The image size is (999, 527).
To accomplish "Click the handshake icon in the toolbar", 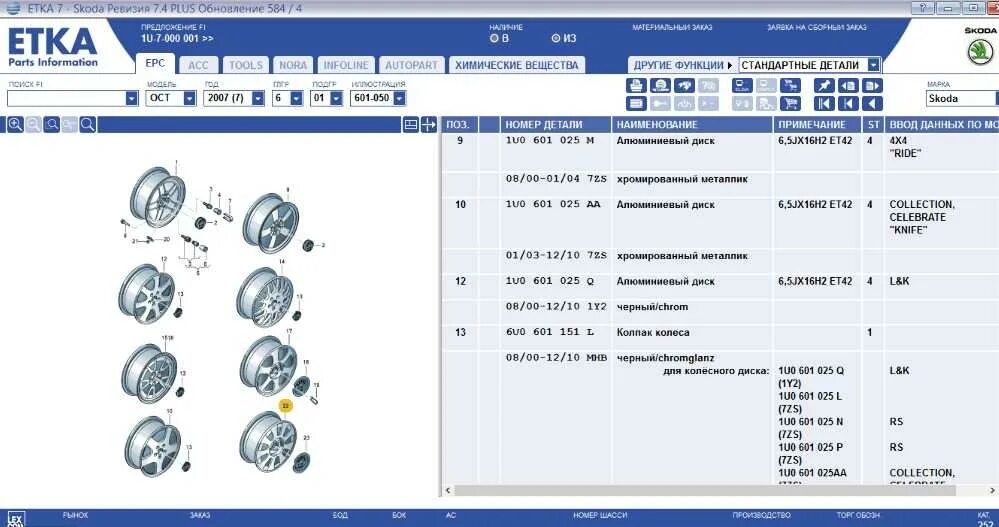I will 684,85.
